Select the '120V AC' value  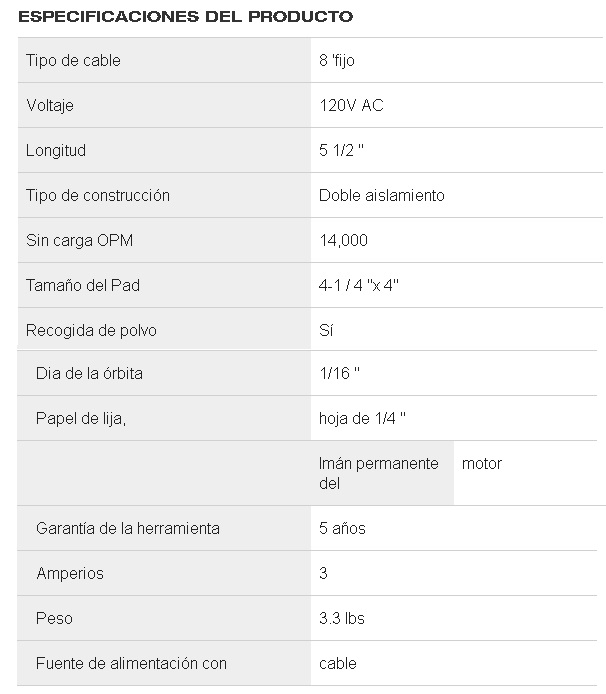coord(351,106)
